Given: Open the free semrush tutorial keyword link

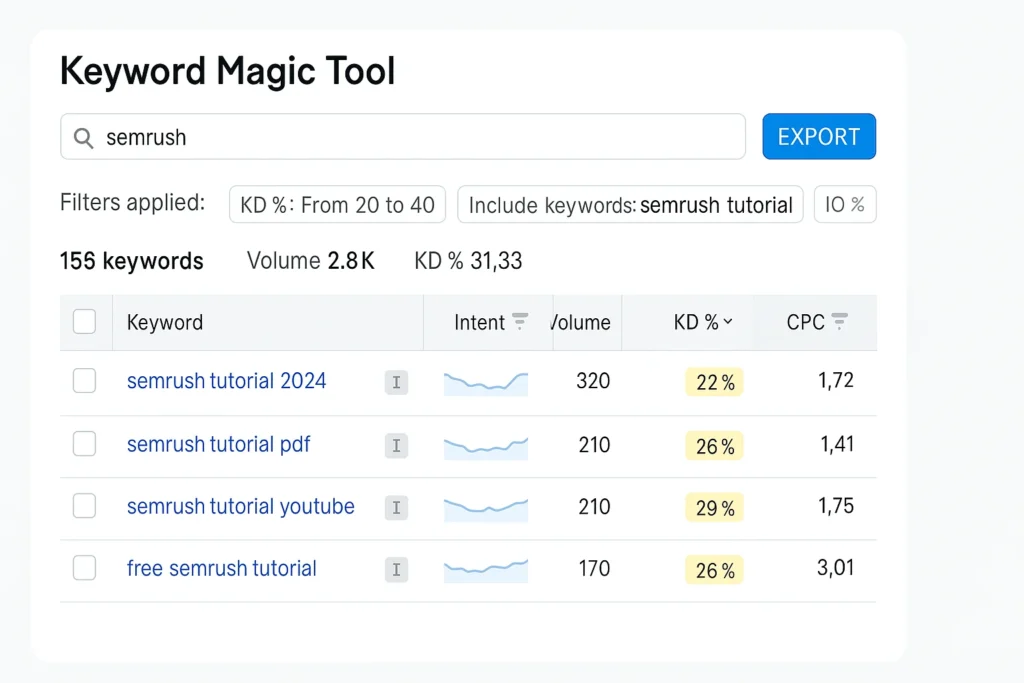Looking at the screenshot, I should [x=221, y=568].
